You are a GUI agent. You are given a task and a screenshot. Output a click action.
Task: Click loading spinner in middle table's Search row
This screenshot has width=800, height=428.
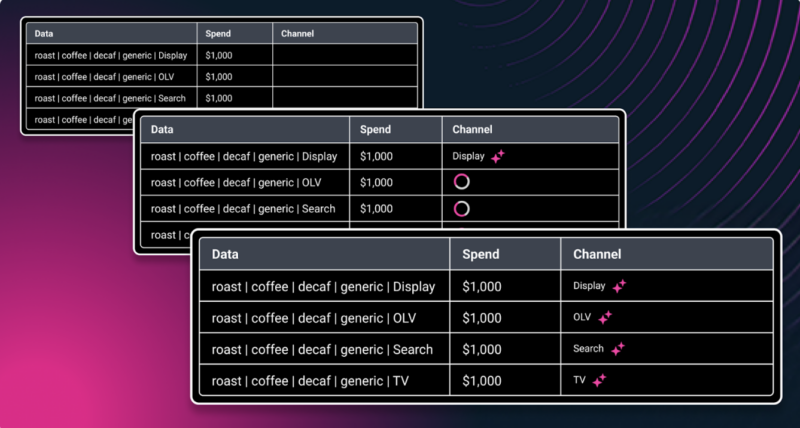pos(461,209)
